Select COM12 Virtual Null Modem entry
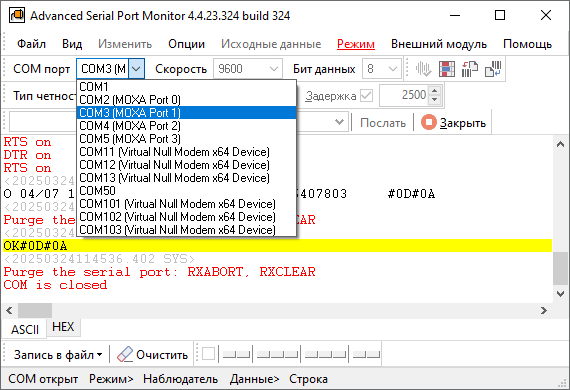Screen dimensions: 570x390 tap(186, 165)
